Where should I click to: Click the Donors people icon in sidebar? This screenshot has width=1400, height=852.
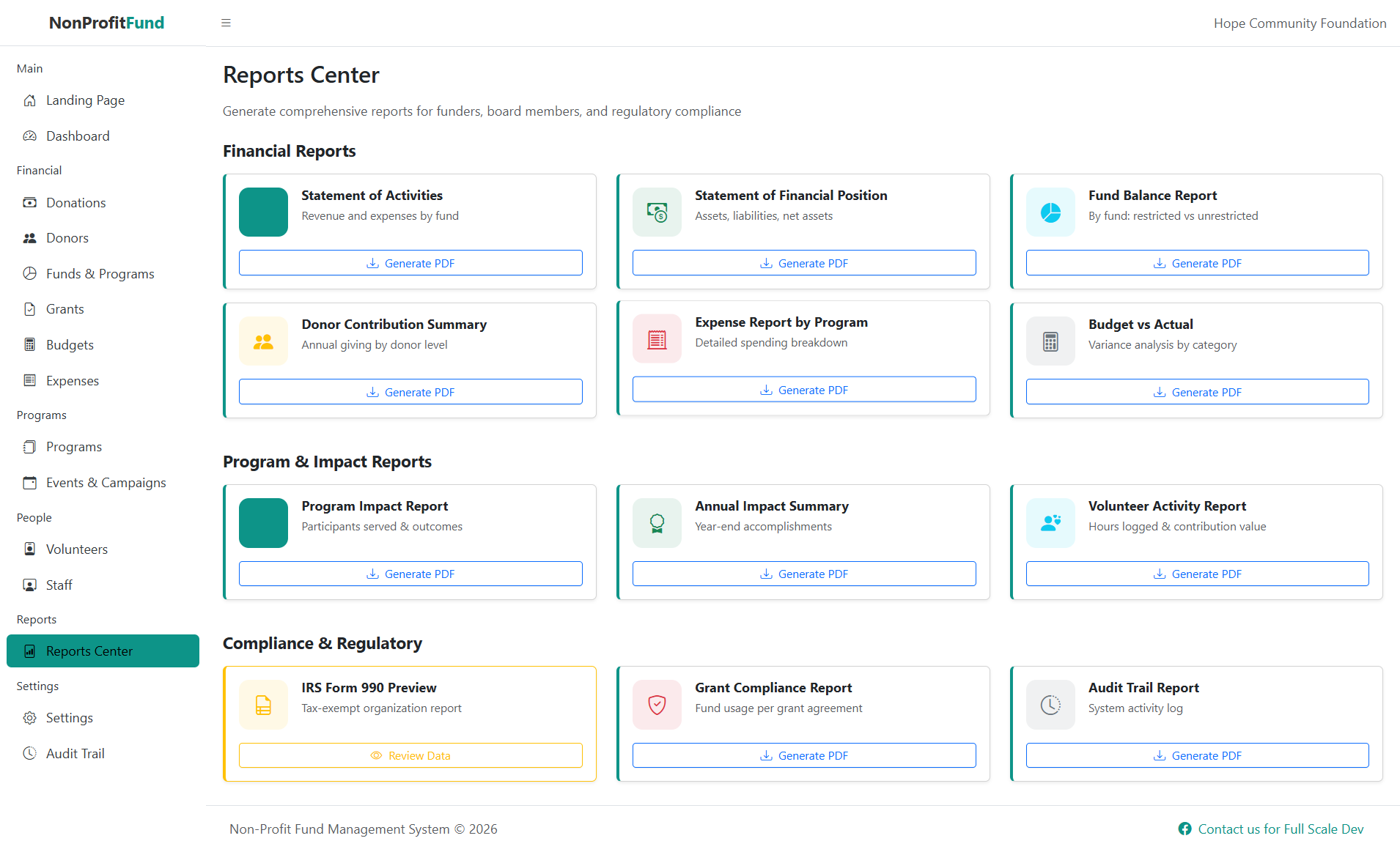[29, 237]
